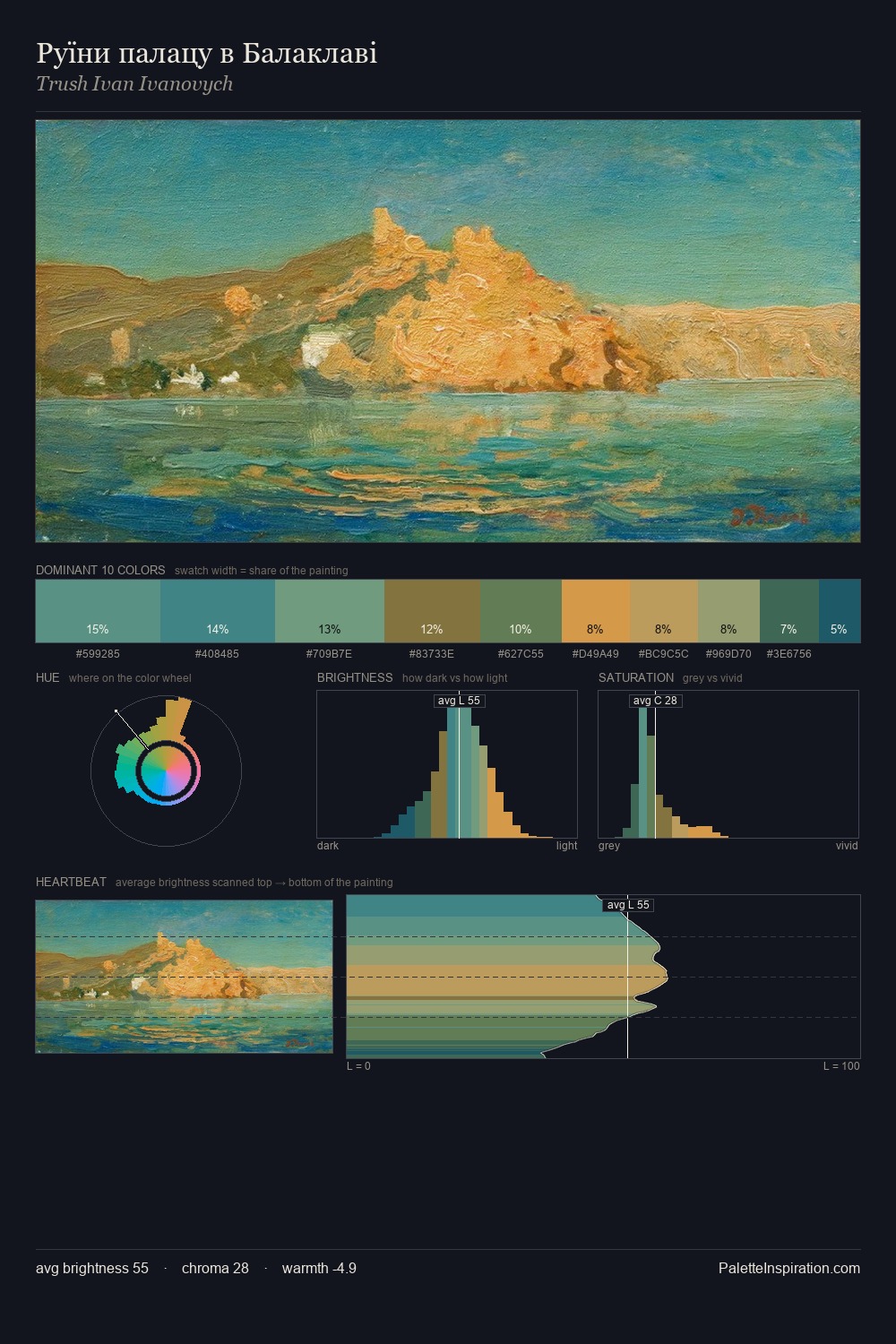Click the painting title Руїни палацу в Балаклаві
Viewport: 896px width, 1344px height.
pyautogui.click(x=206, y=54)
